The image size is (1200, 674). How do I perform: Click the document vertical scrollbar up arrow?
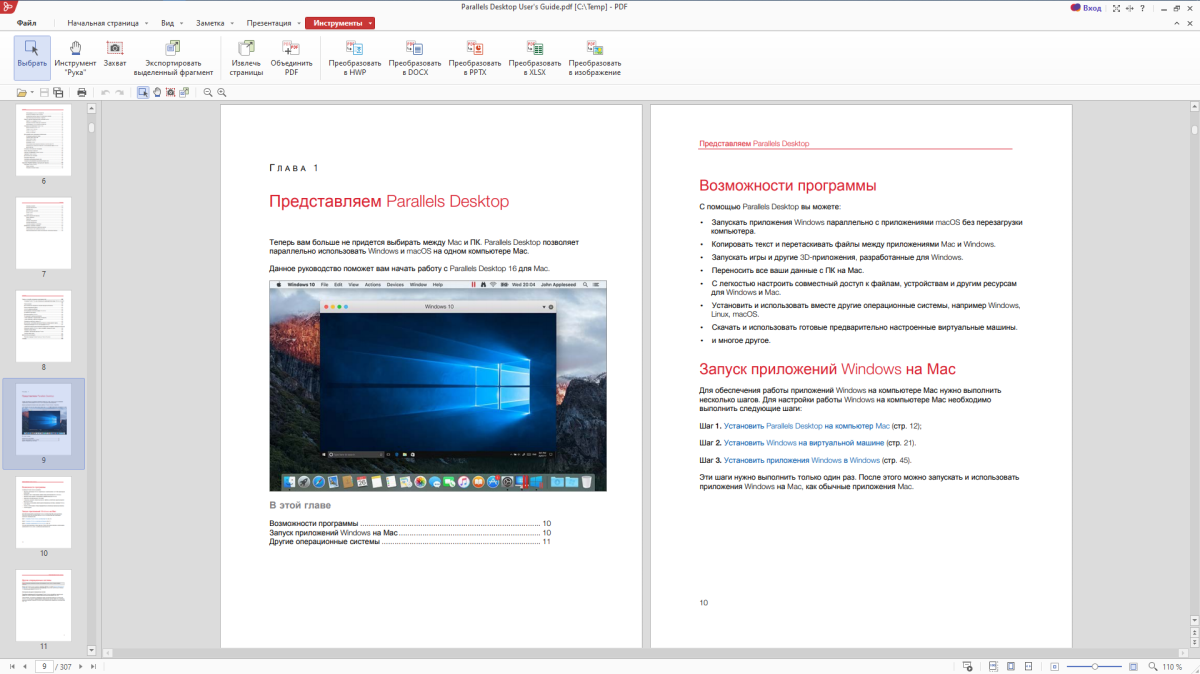[1194, 107]
